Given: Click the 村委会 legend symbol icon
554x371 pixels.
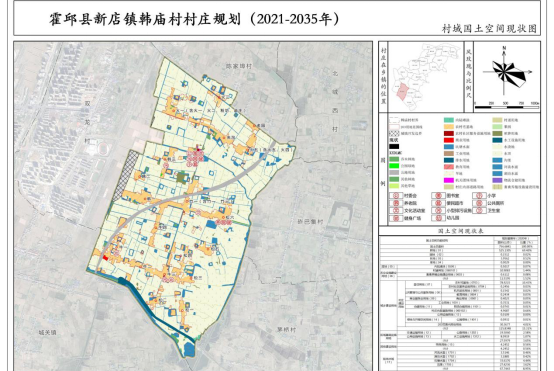Looking at the screenshot, I should point(396,196).
